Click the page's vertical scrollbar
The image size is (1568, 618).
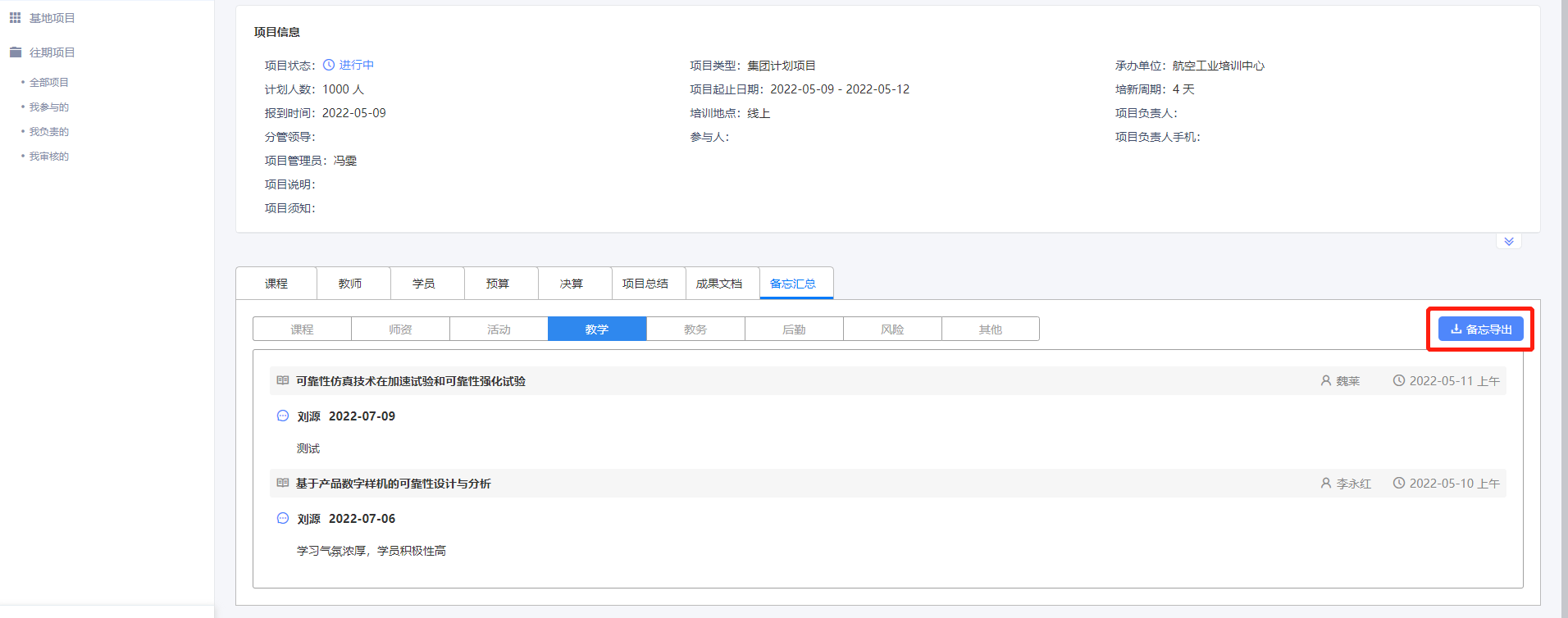coord(1565,309)
